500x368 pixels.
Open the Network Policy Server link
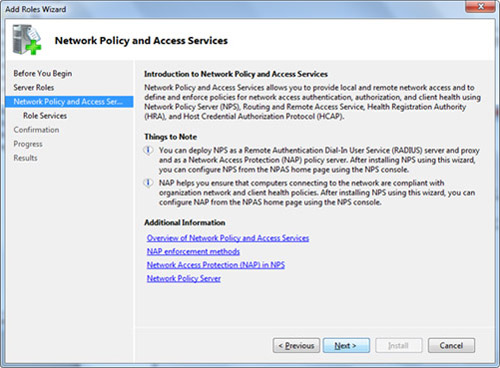[184, 278]
